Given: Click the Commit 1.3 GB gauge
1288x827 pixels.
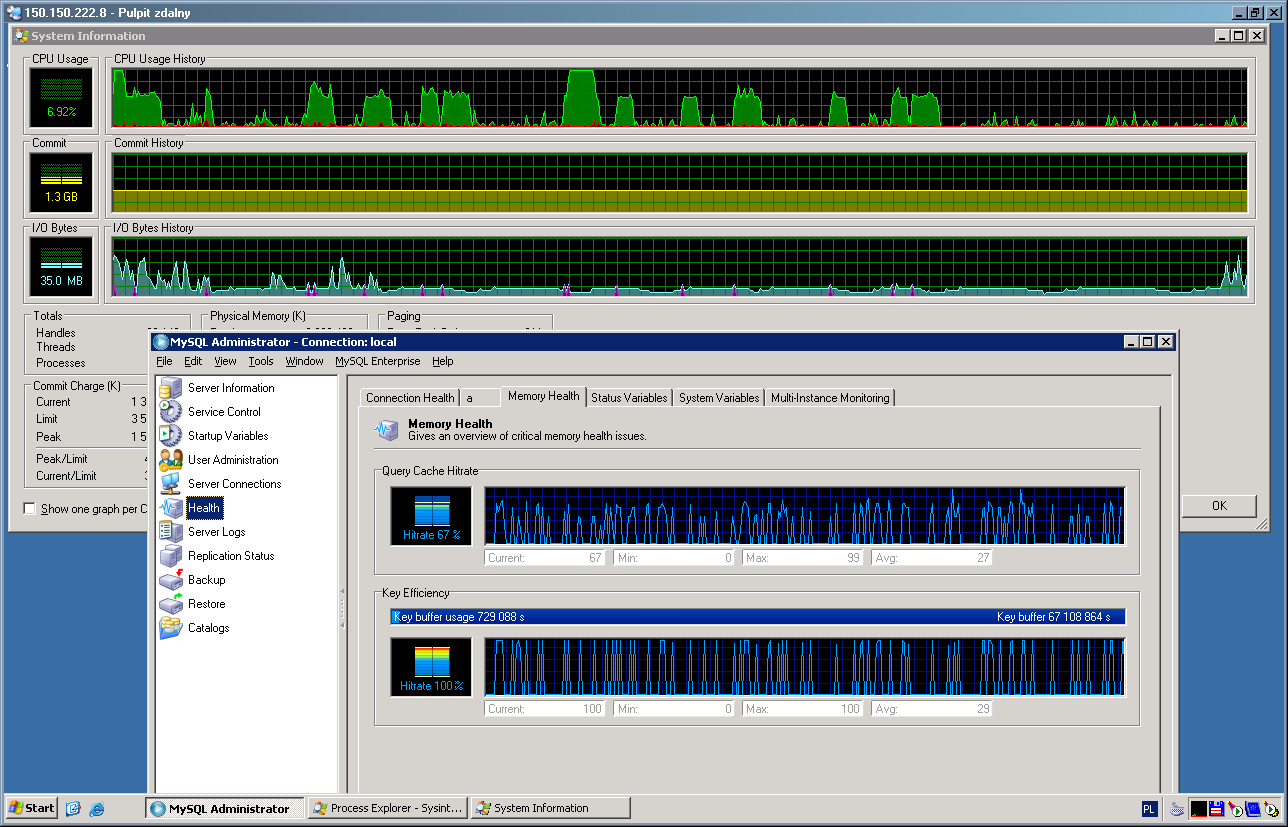Looking at the screenshot, I should pyautogui.click(x=61, y=183).
